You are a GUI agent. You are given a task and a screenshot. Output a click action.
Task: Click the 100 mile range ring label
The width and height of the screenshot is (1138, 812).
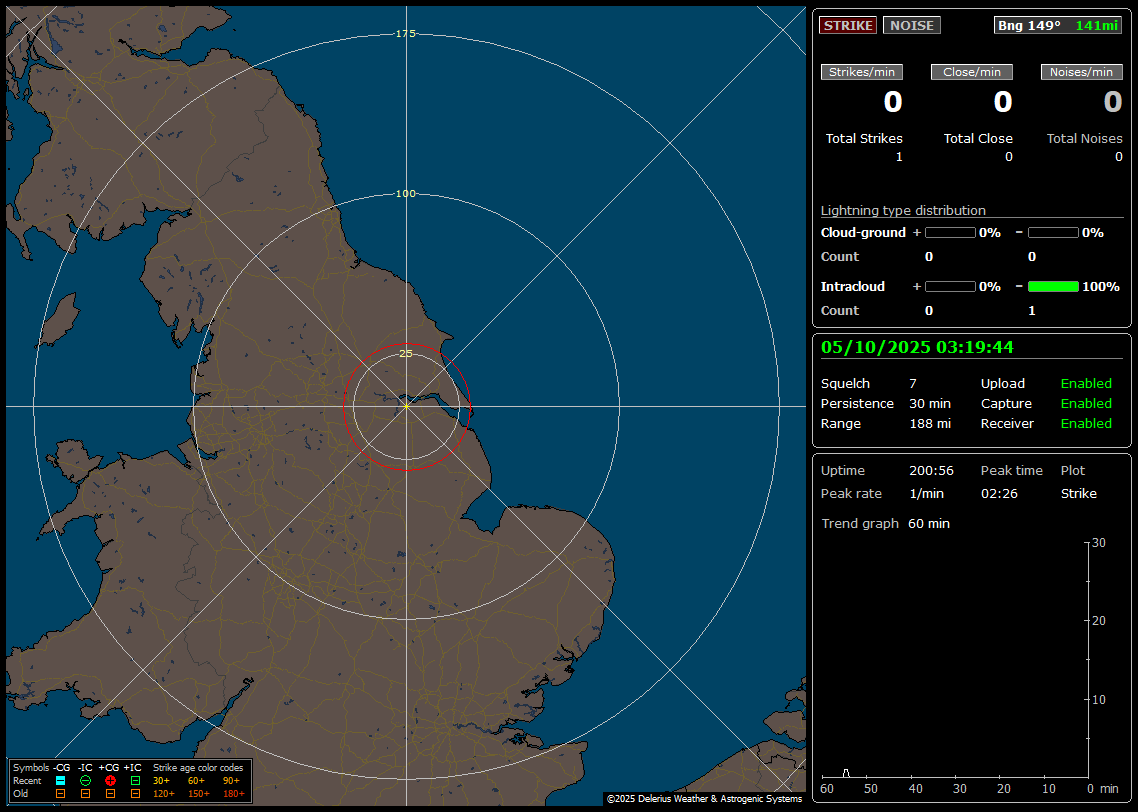pos(405,194)
